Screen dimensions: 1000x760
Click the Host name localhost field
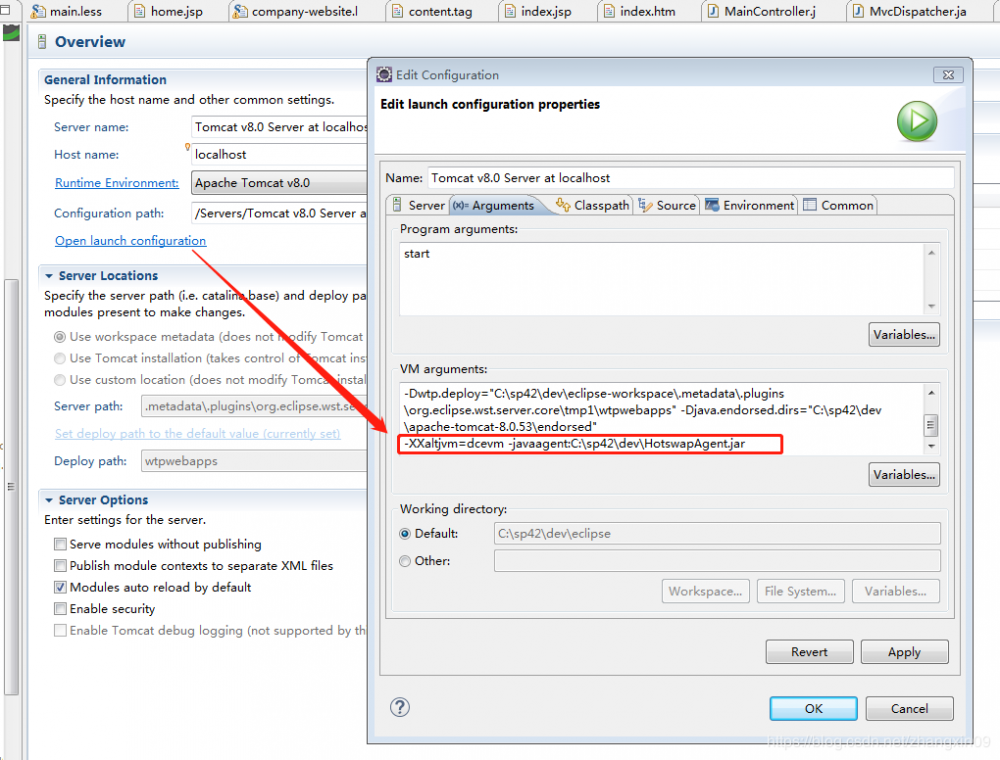pos(279,155)
